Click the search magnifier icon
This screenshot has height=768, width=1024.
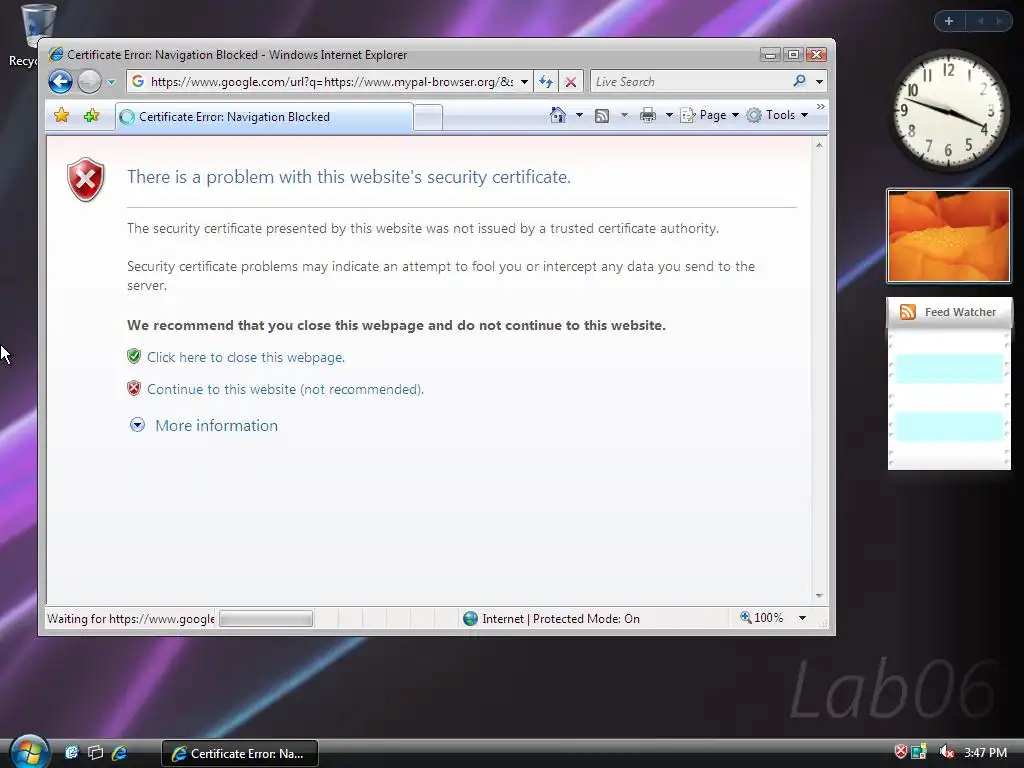click(799, 81)
